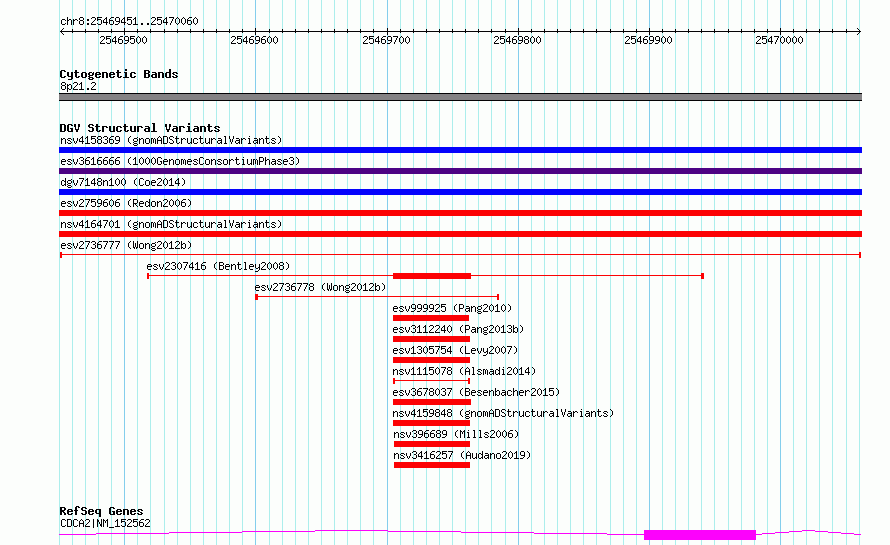Screen dimensions: 890x545
Task: Click ruler position 25470000
Action: (x=779, y=40)
